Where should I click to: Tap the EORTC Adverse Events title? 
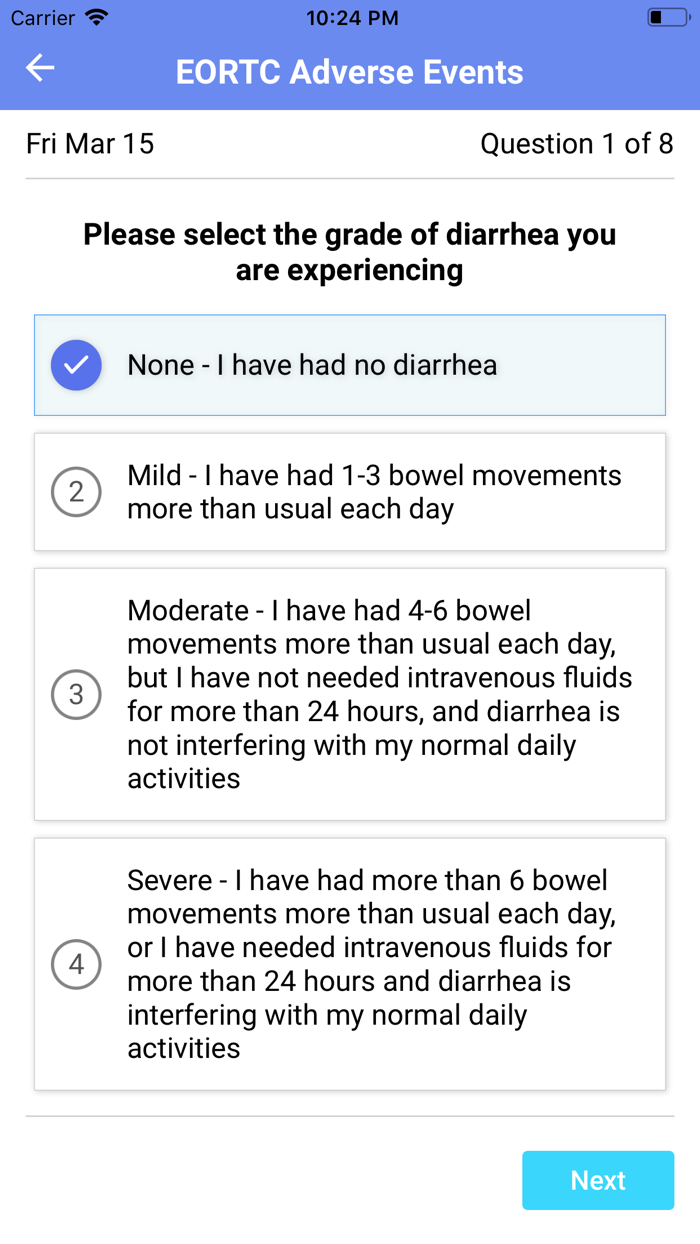coord(350,72)
